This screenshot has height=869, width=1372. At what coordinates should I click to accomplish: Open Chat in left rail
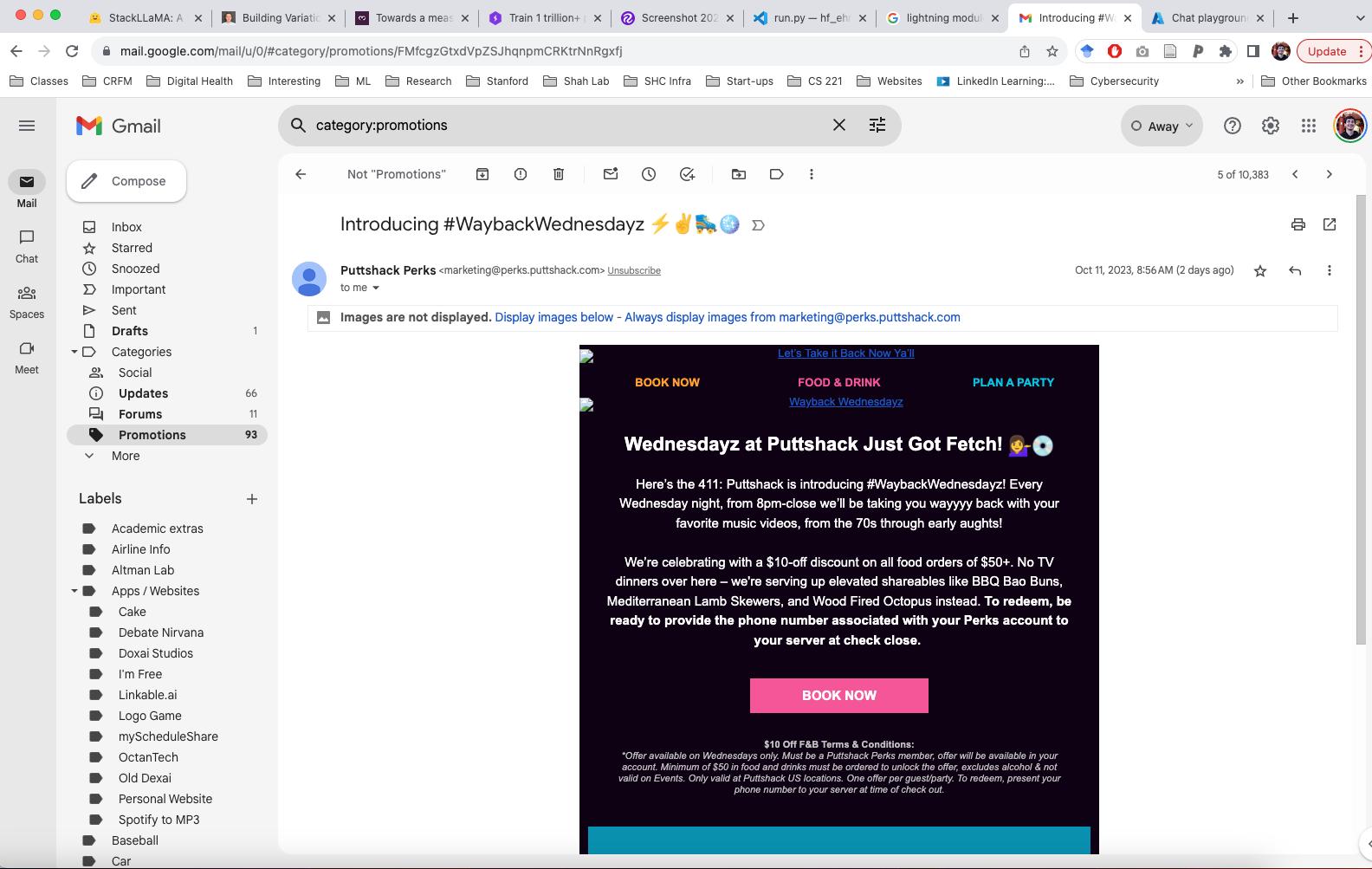(x=27, y=246)
